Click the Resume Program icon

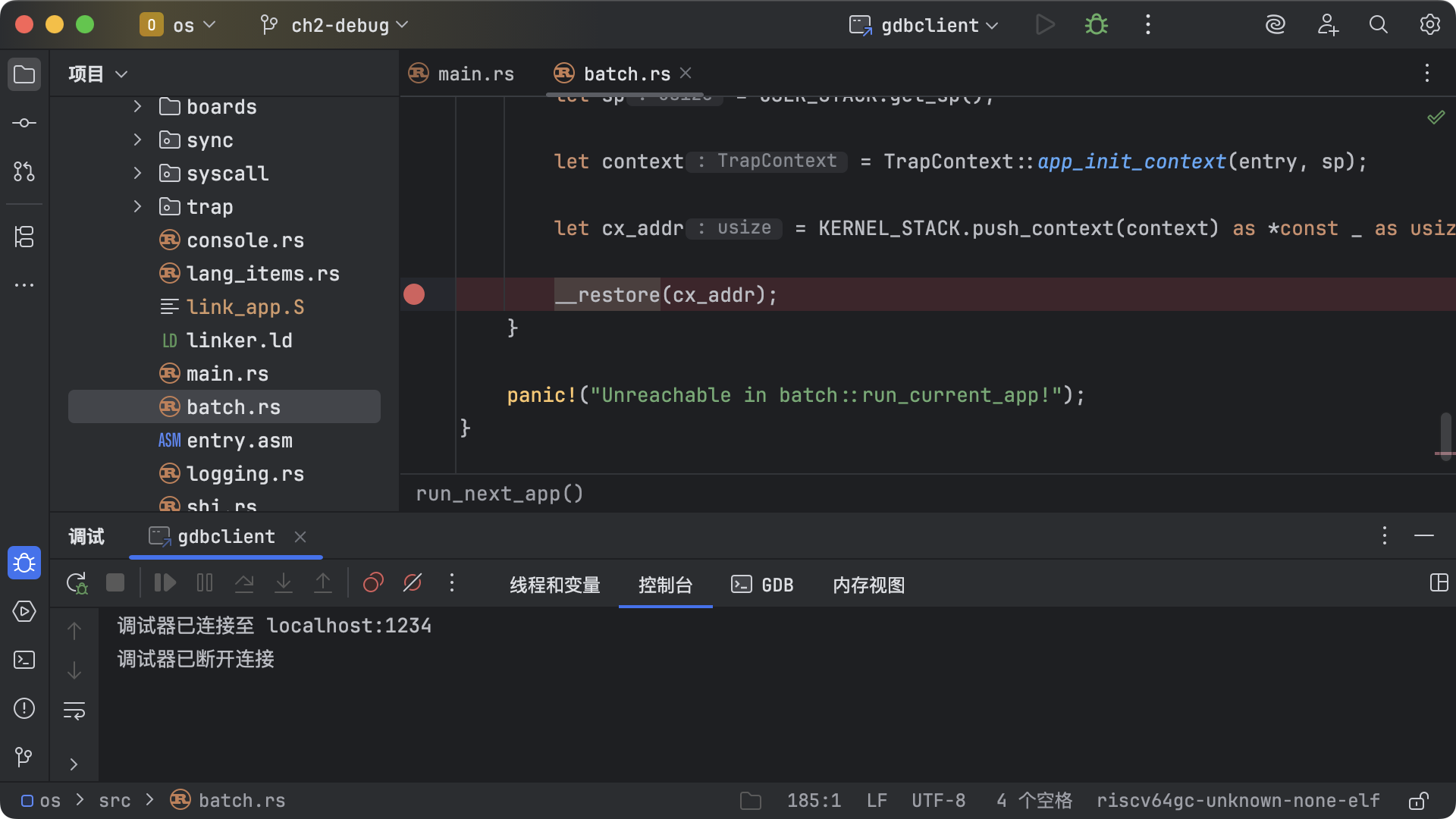165,582
